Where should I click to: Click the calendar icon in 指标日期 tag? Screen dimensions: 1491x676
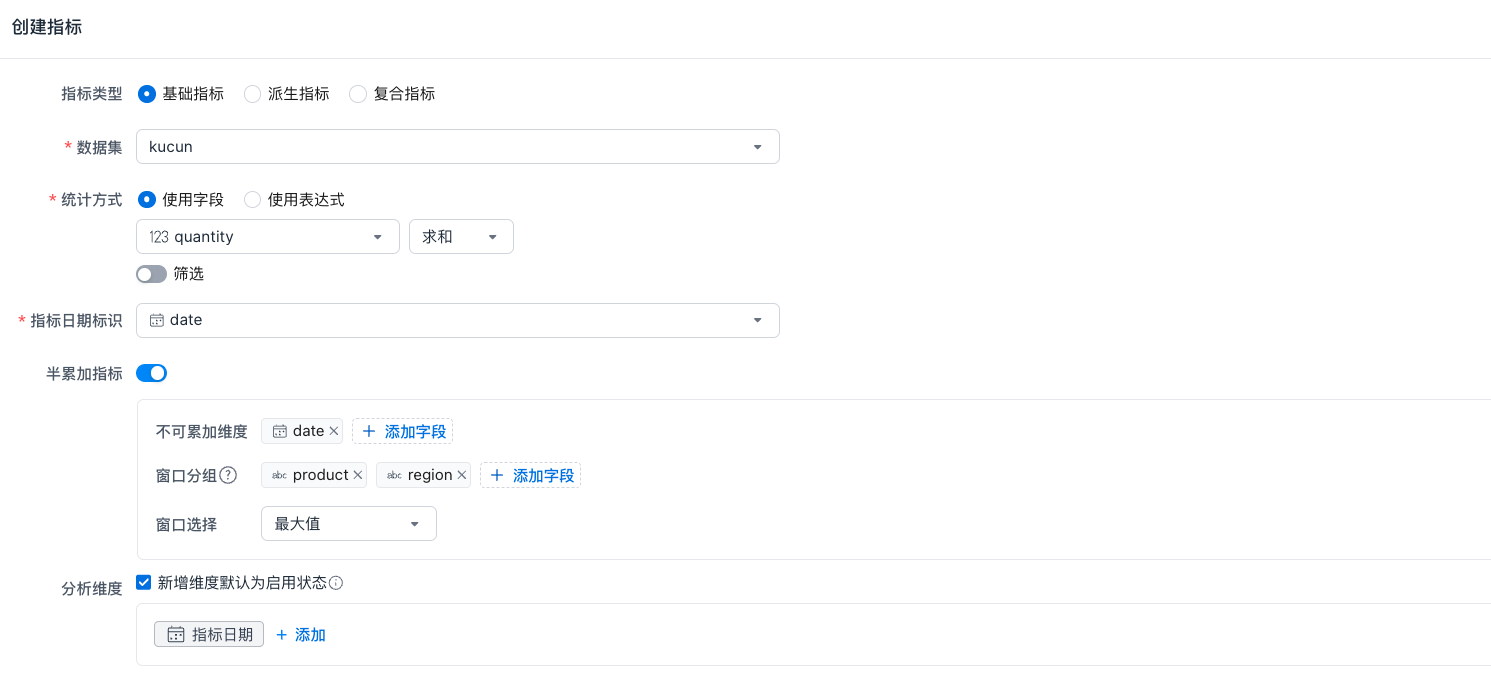pyautogui.click(x=176, y=635)
